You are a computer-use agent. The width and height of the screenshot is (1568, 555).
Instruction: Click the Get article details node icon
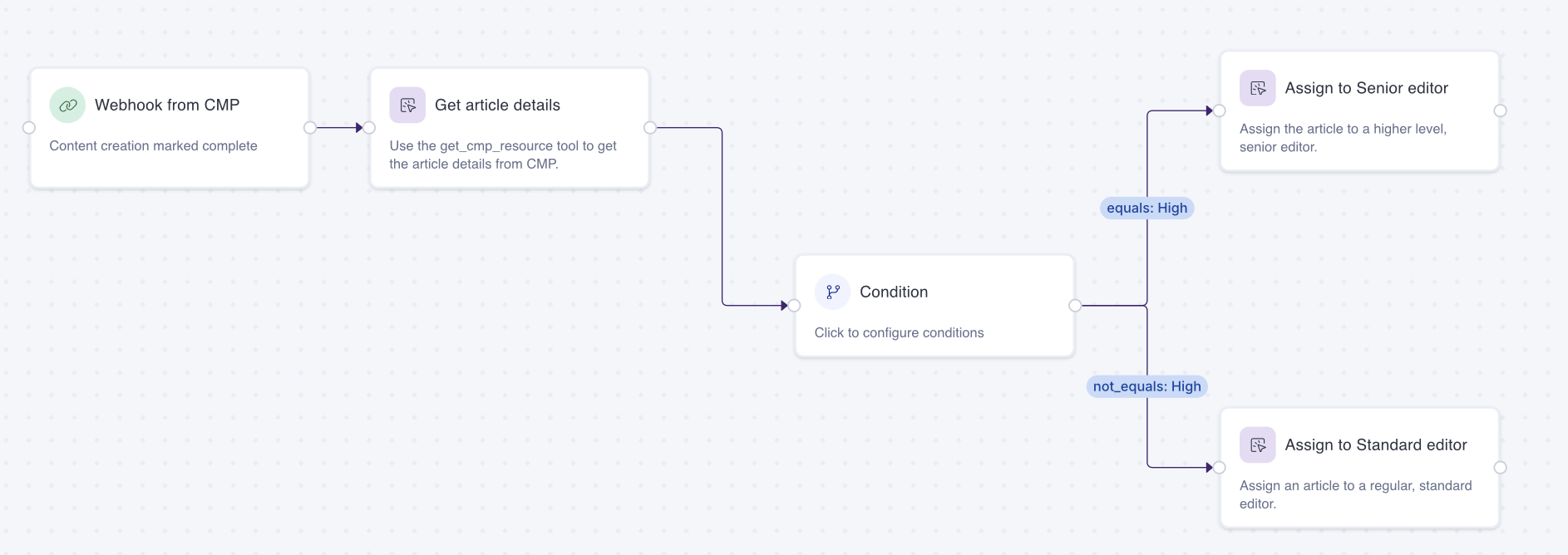click(407, 106)
